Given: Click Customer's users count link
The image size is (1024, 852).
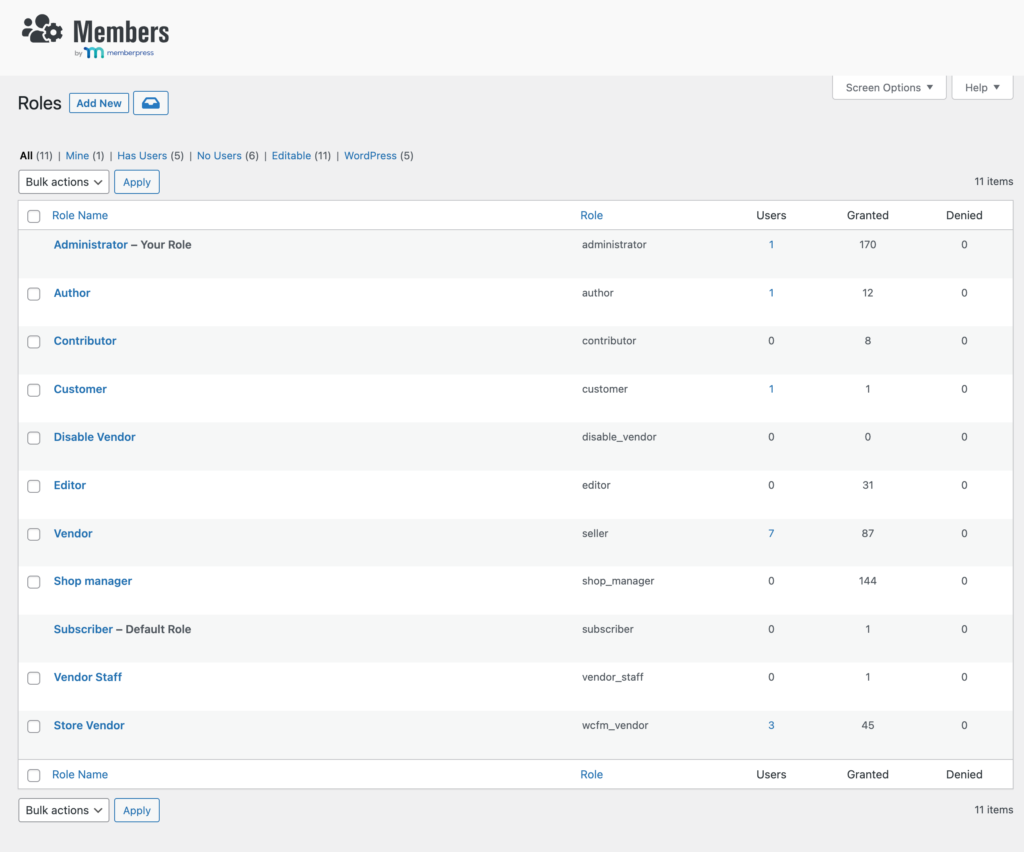Looking at the screenshot, I should [x=771, y=389].
